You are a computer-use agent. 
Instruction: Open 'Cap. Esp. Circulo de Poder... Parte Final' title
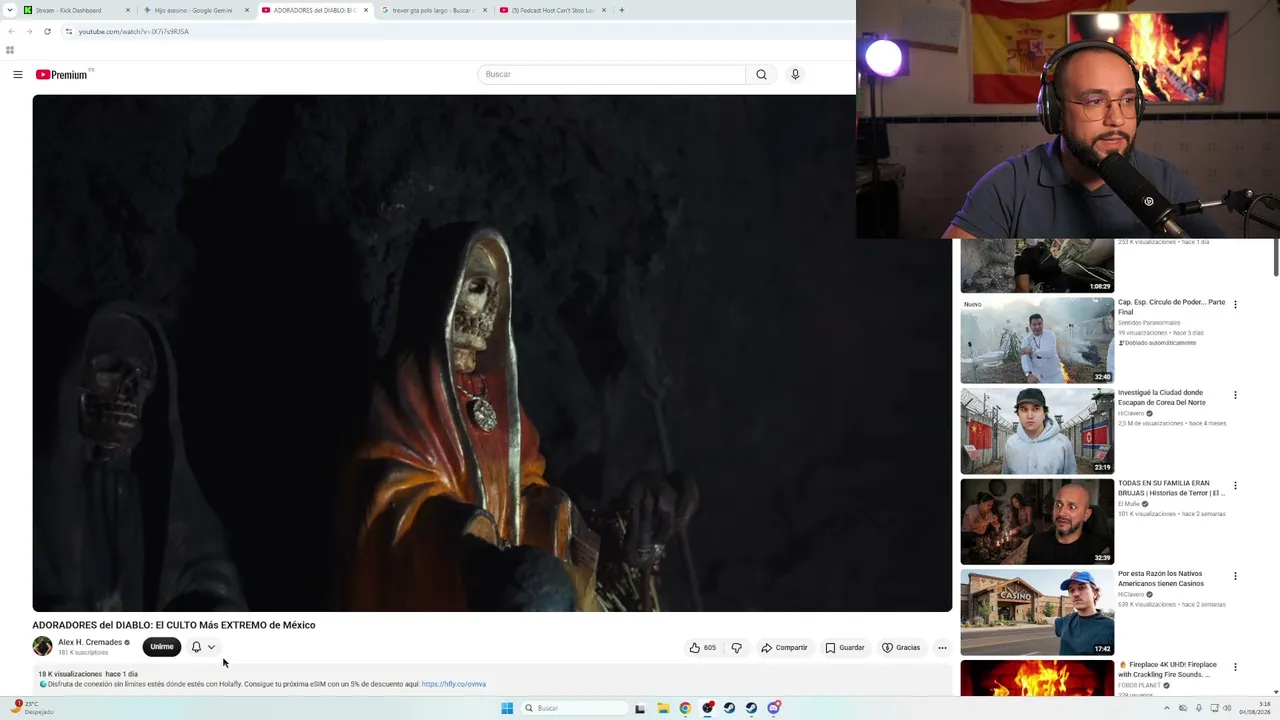(x=1171, y=307)
